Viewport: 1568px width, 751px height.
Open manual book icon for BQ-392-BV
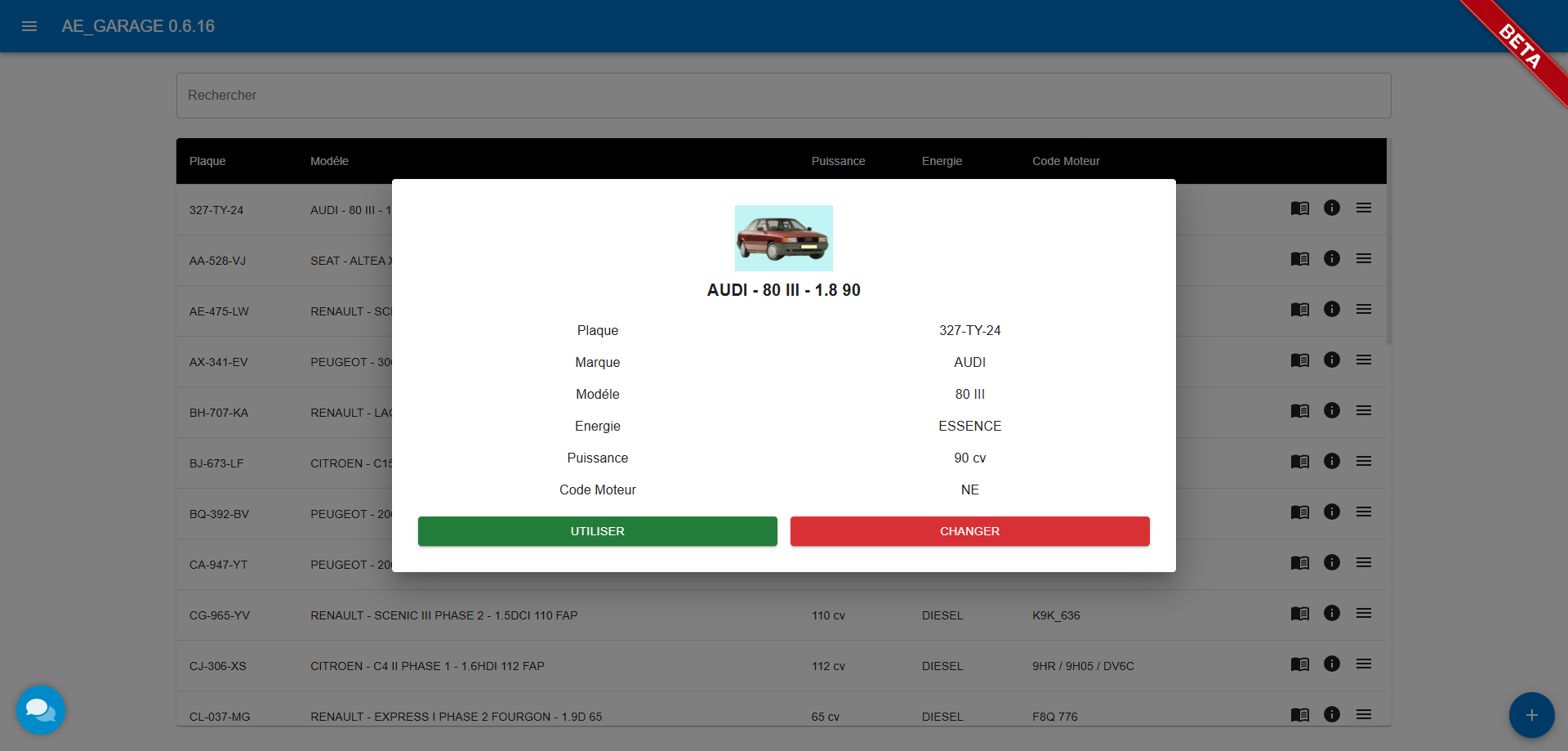click(x=1300, y=512)
